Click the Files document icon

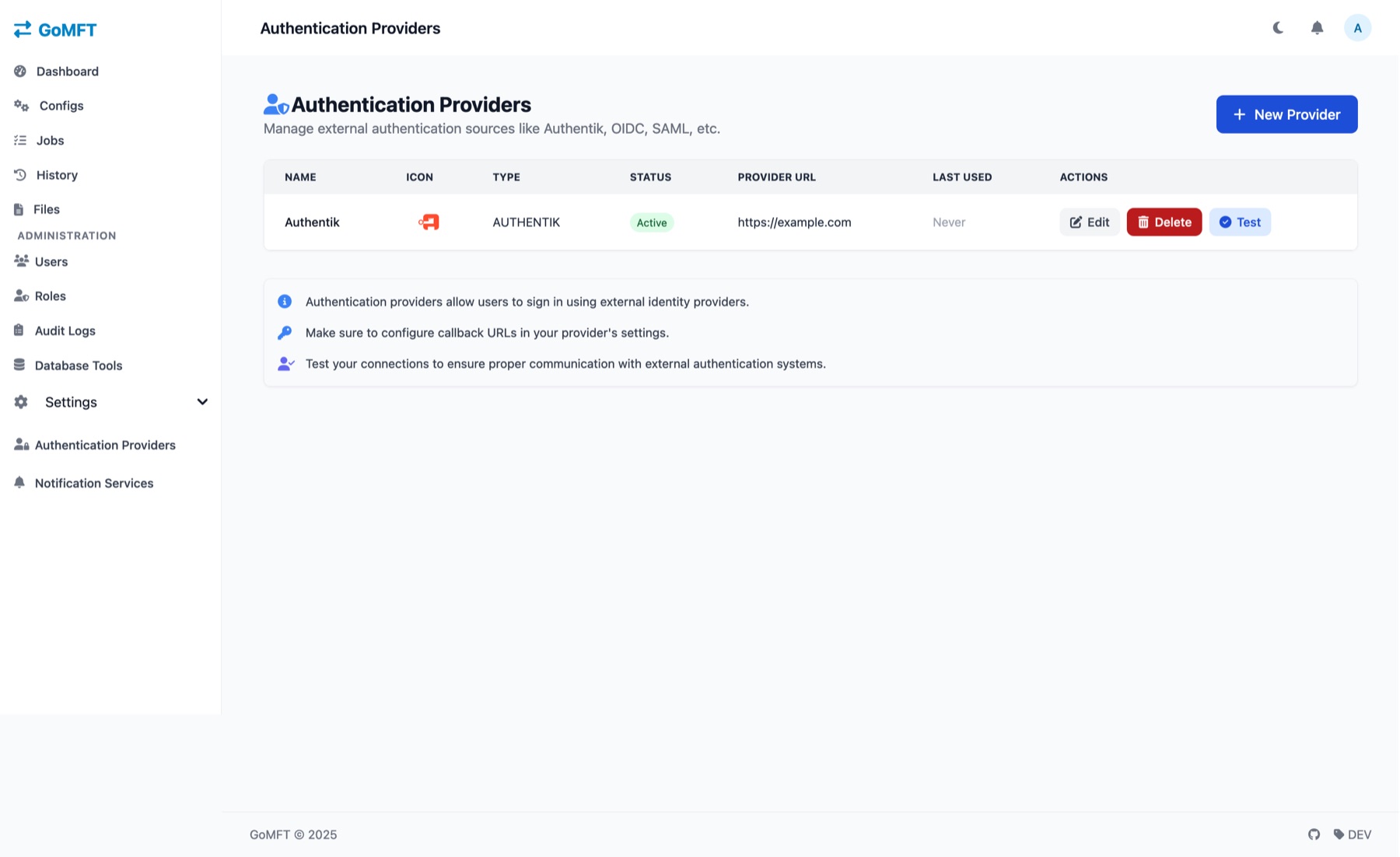point(19,209)
